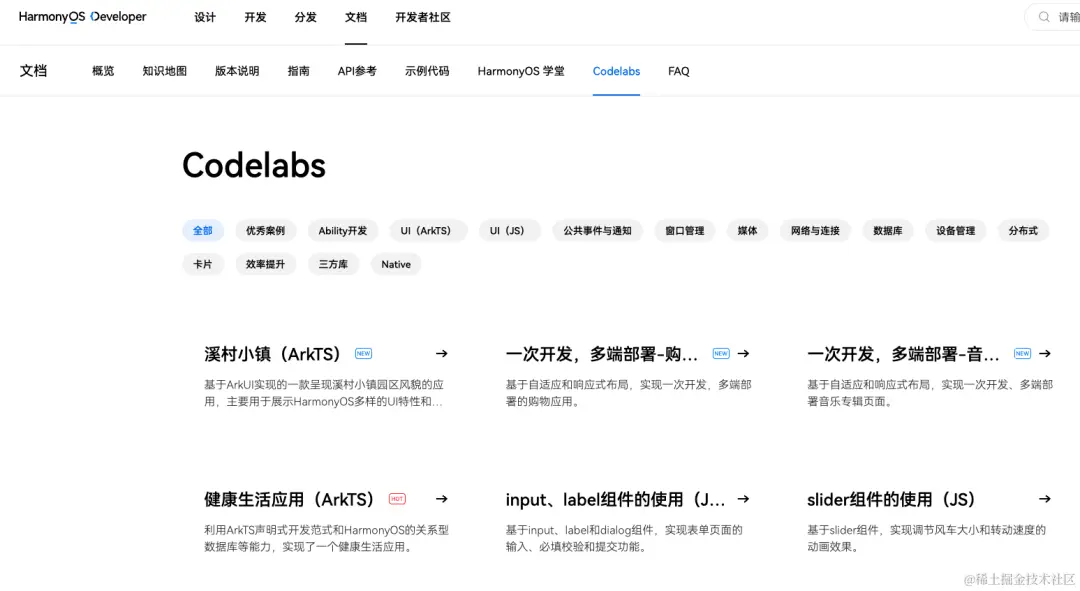Screen dimensions: 1080x591
Task: Click the search magnifier icon
Action: click(x=1044, y=17)
